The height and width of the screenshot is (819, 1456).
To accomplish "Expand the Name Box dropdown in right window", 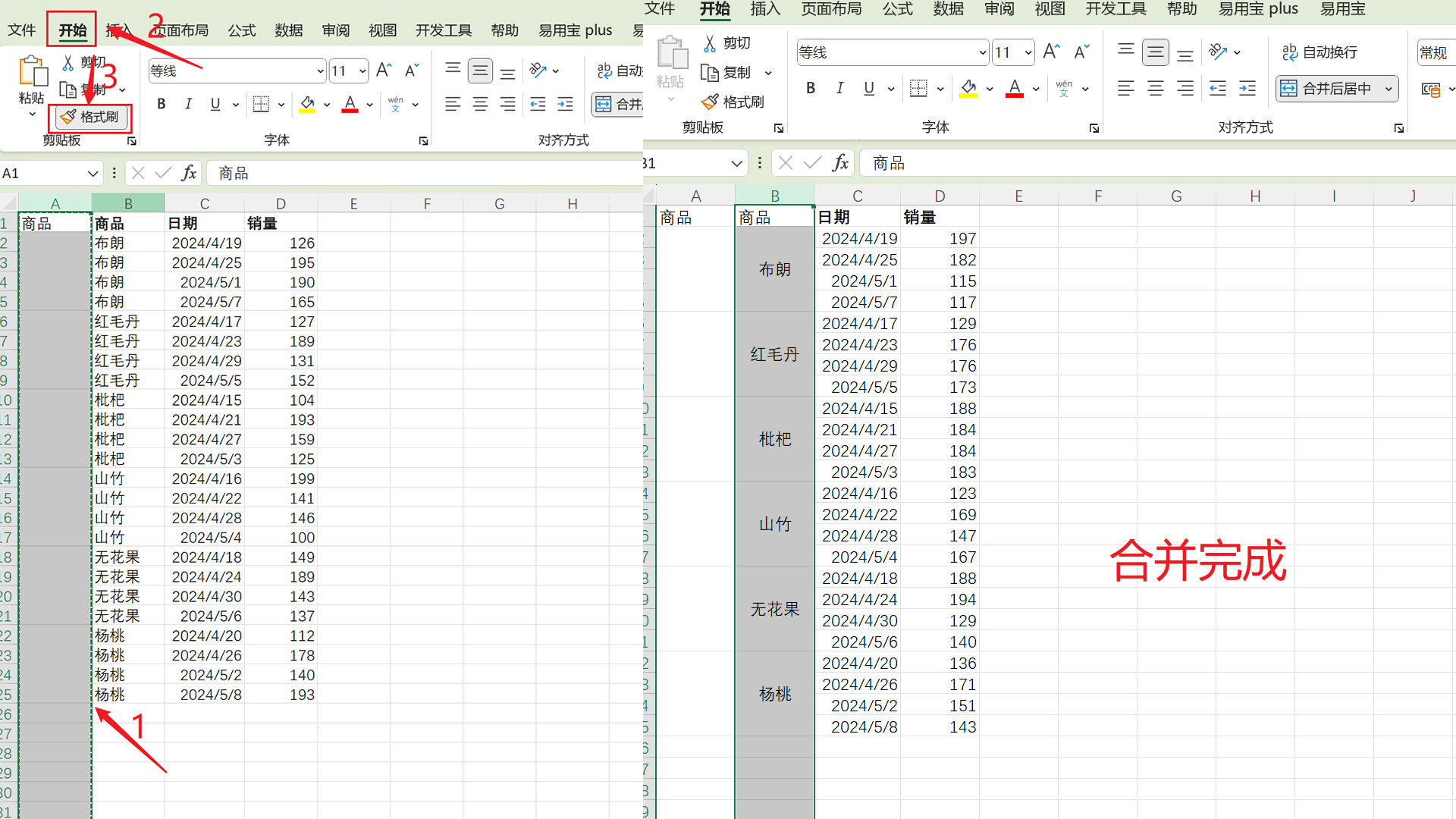I will click(736, 163).
